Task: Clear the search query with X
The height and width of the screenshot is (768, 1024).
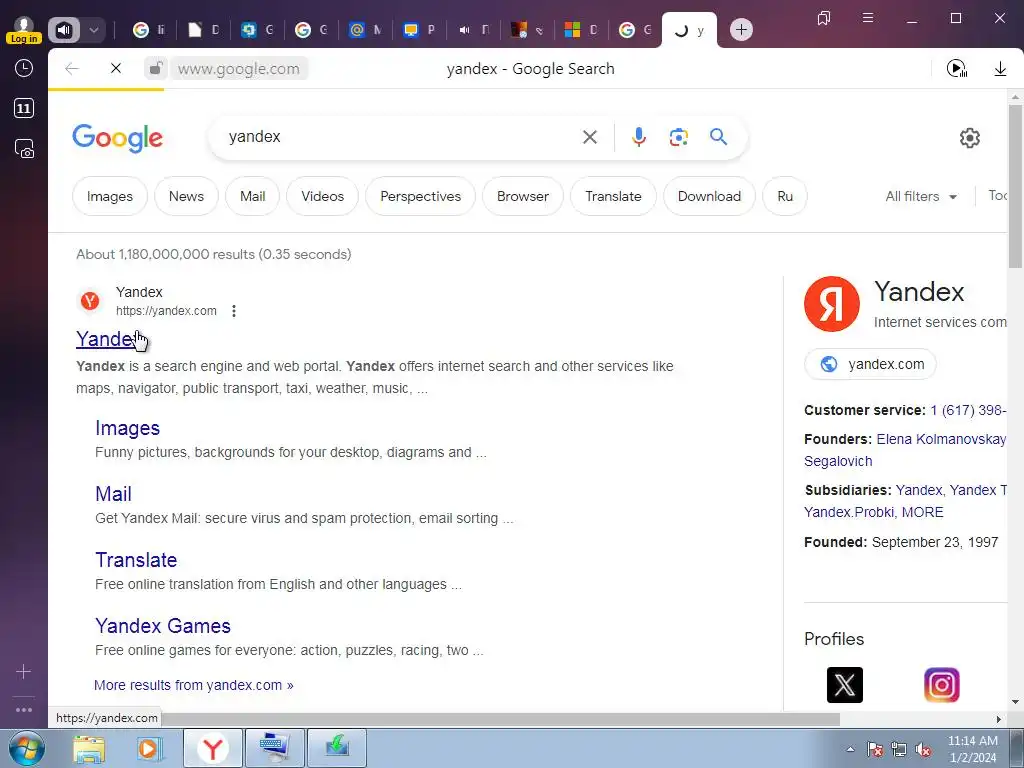Action: click(590, 137)
